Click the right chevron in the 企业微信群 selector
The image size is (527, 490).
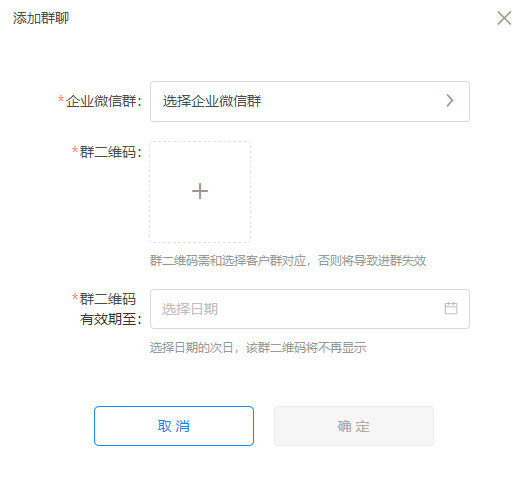(450, 100)
